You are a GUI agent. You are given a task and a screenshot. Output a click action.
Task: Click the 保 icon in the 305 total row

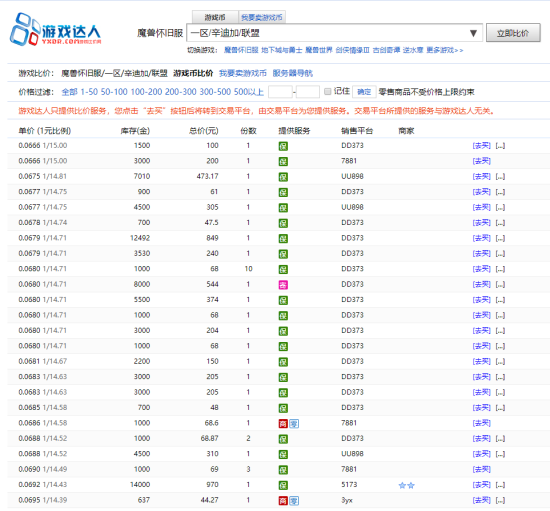pos(283,208)
